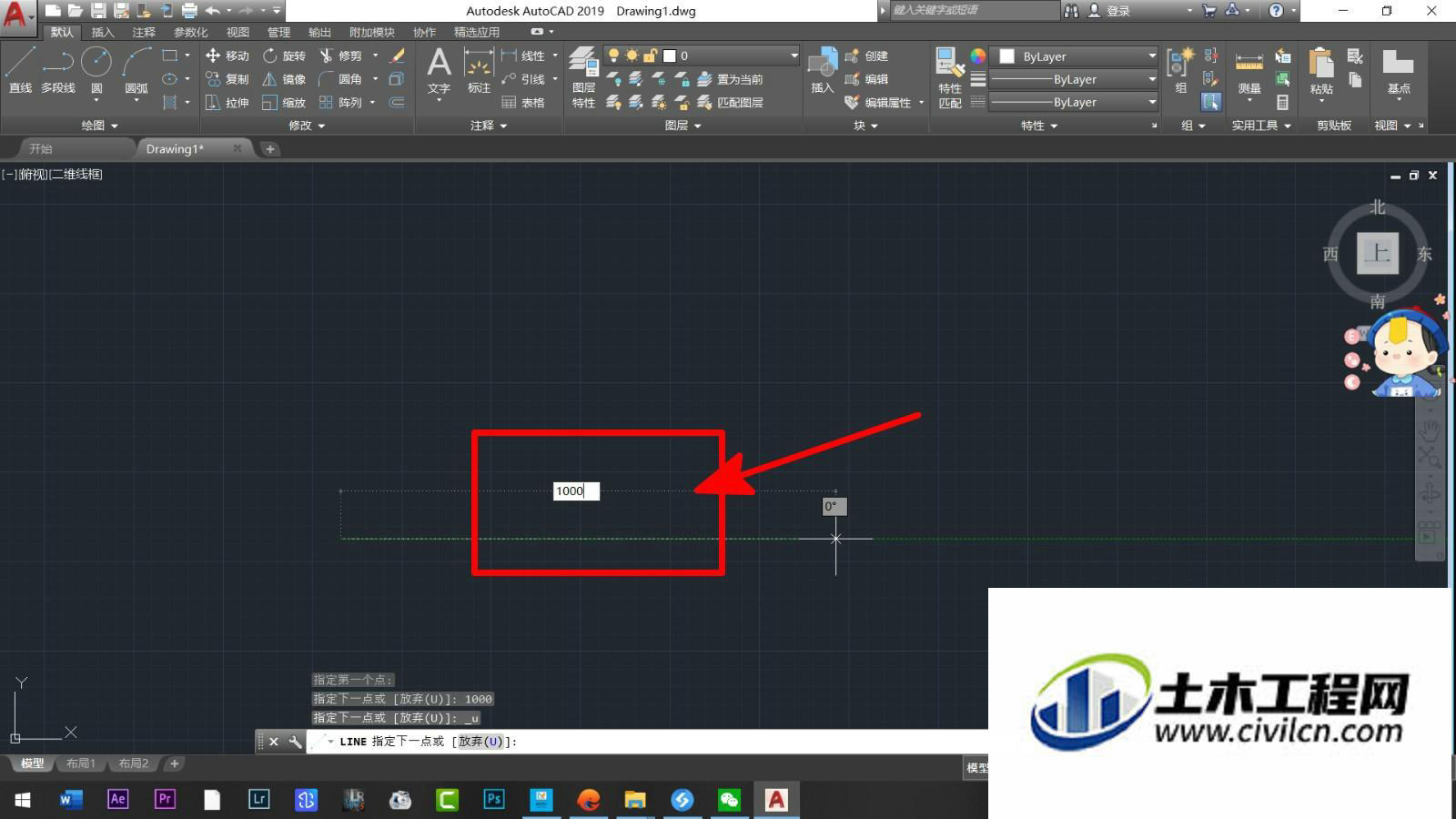Viewport: 1456px width, 819px height.
Task: Expand the 图层 panel
Action: coord(682,126)
